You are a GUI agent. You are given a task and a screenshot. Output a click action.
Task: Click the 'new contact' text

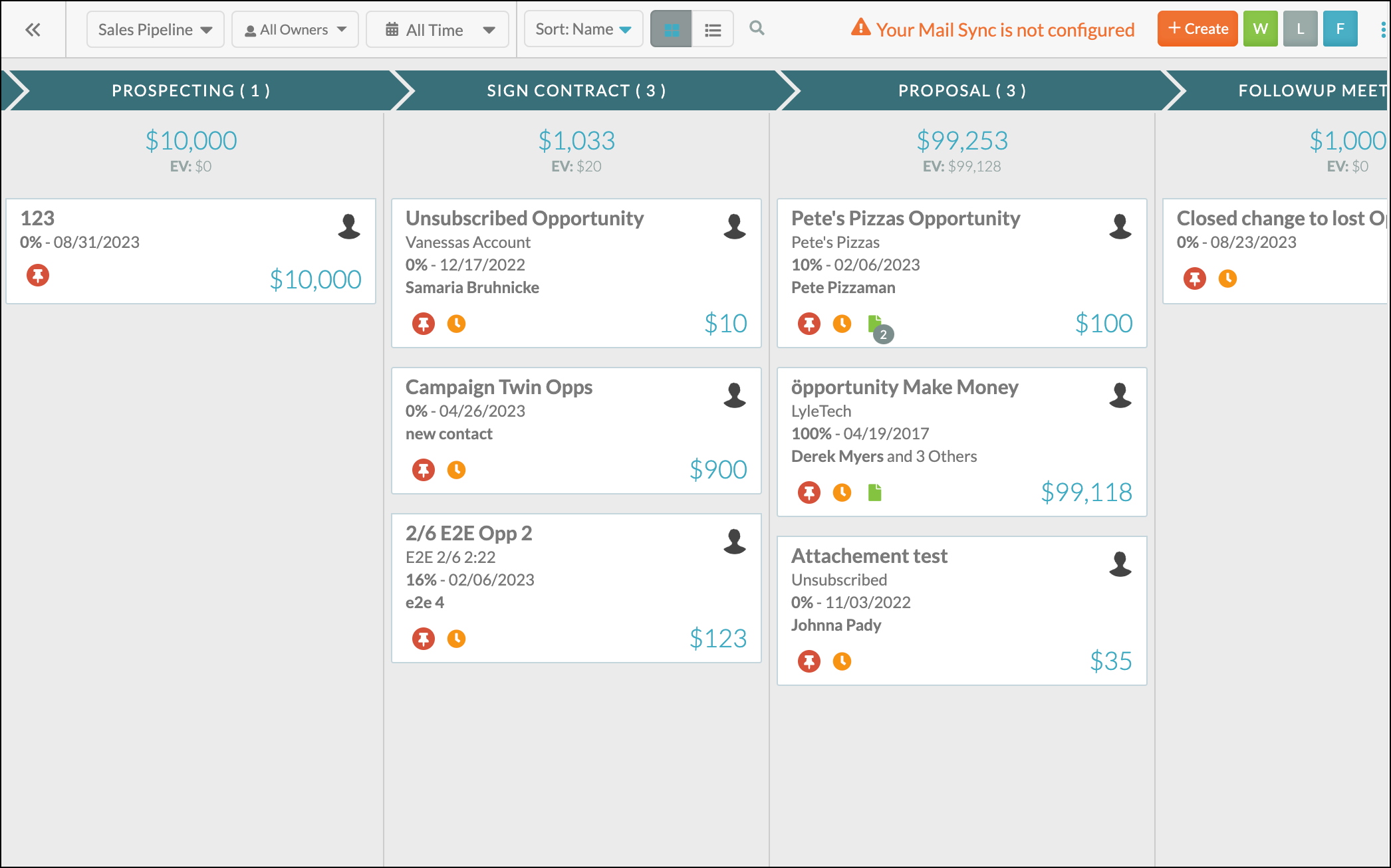[449, 433]
